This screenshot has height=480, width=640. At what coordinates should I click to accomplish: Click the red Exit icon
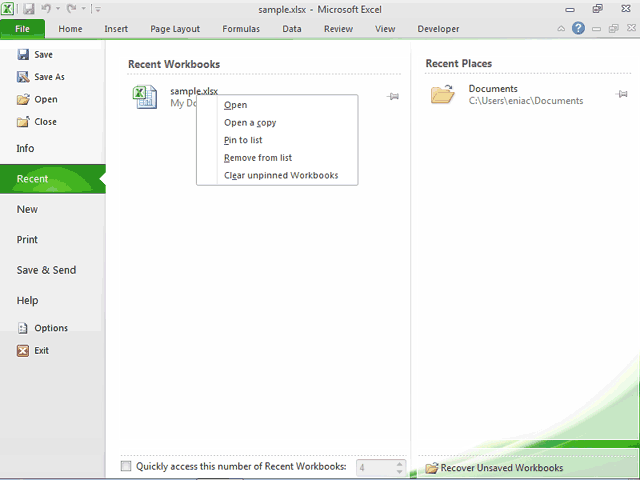[x=23, y=351]
